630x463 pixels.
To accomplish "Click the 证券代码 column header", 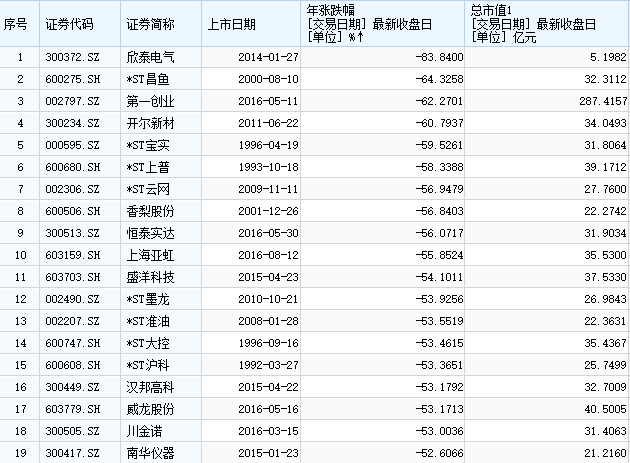I will click(x=80, y=24).
